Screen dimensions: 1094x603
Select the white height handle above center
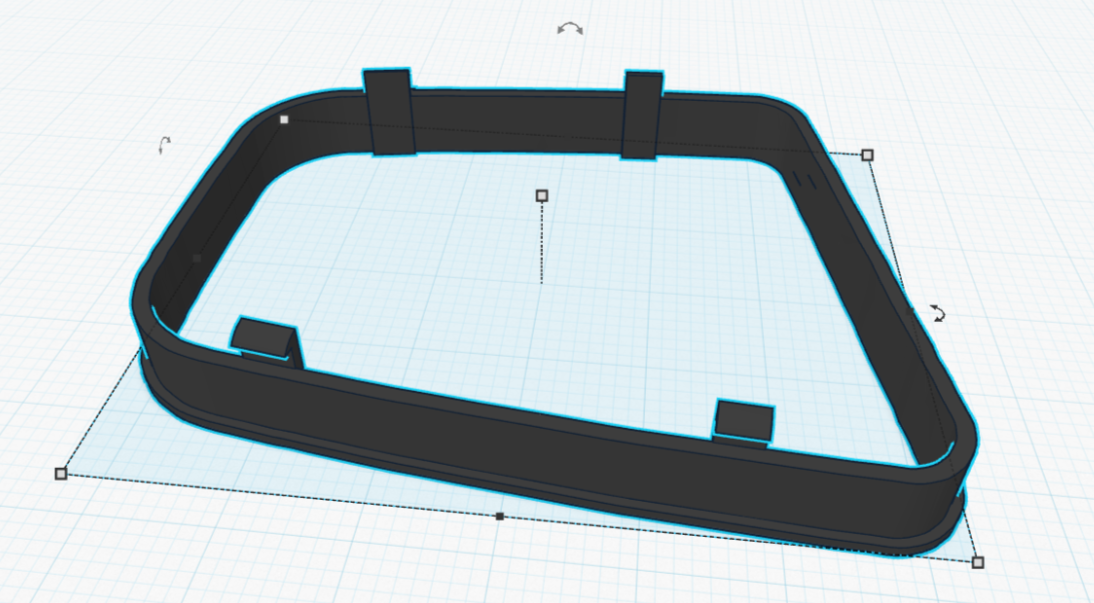542,195
